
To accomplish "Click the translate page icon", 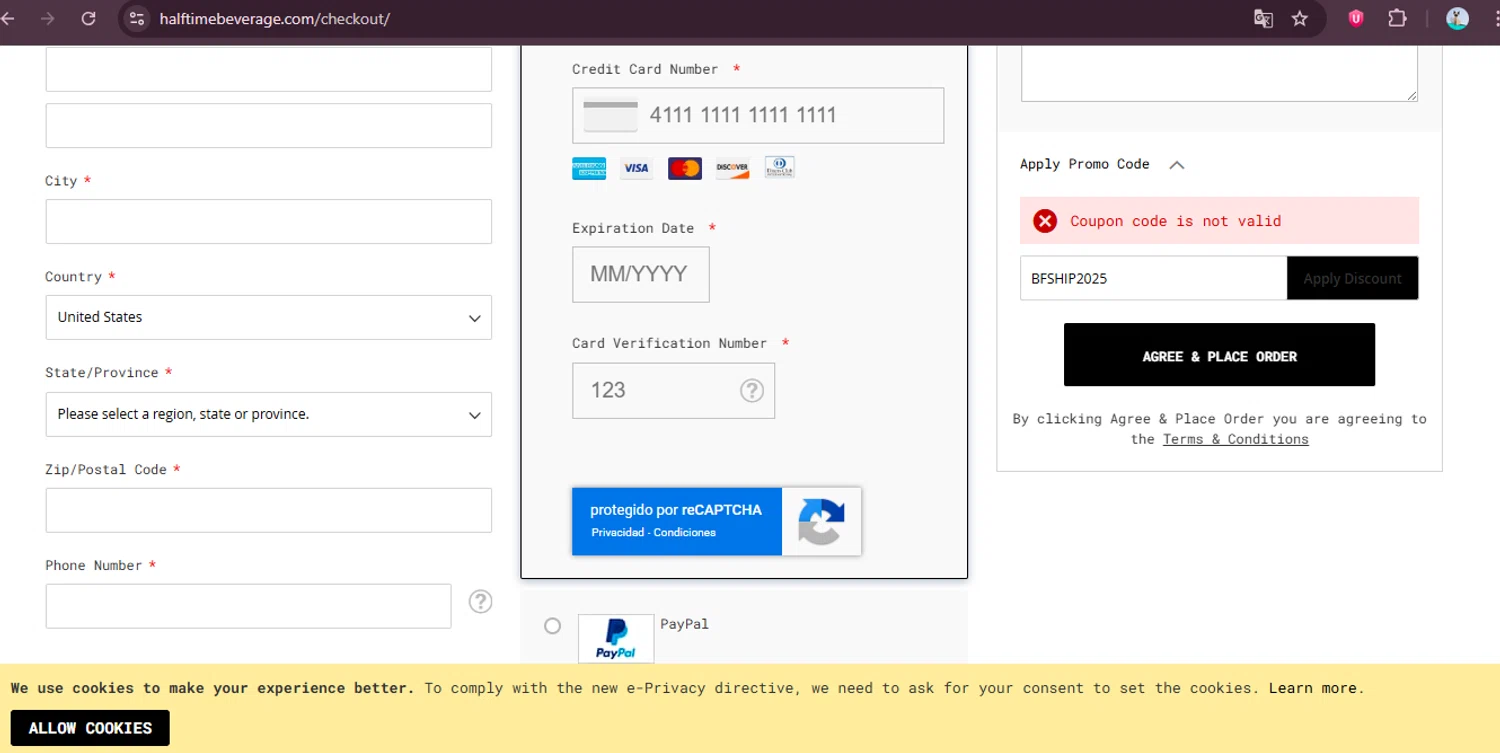I will [1264, 18].
